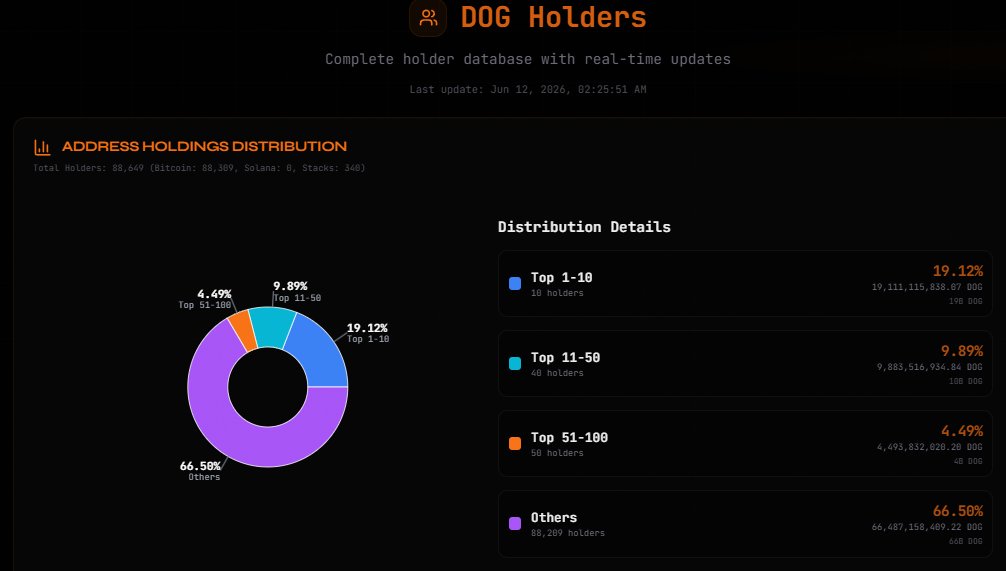
Task: Select the purple Others color swatch
Action: click(515, 524)
